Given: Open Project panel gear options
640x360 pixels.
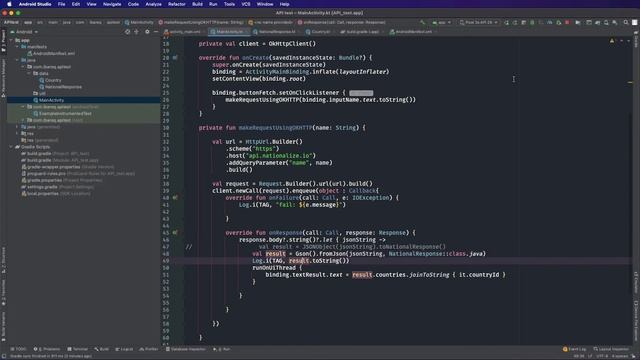Looking at the screenshot, I should coord(147,31).
